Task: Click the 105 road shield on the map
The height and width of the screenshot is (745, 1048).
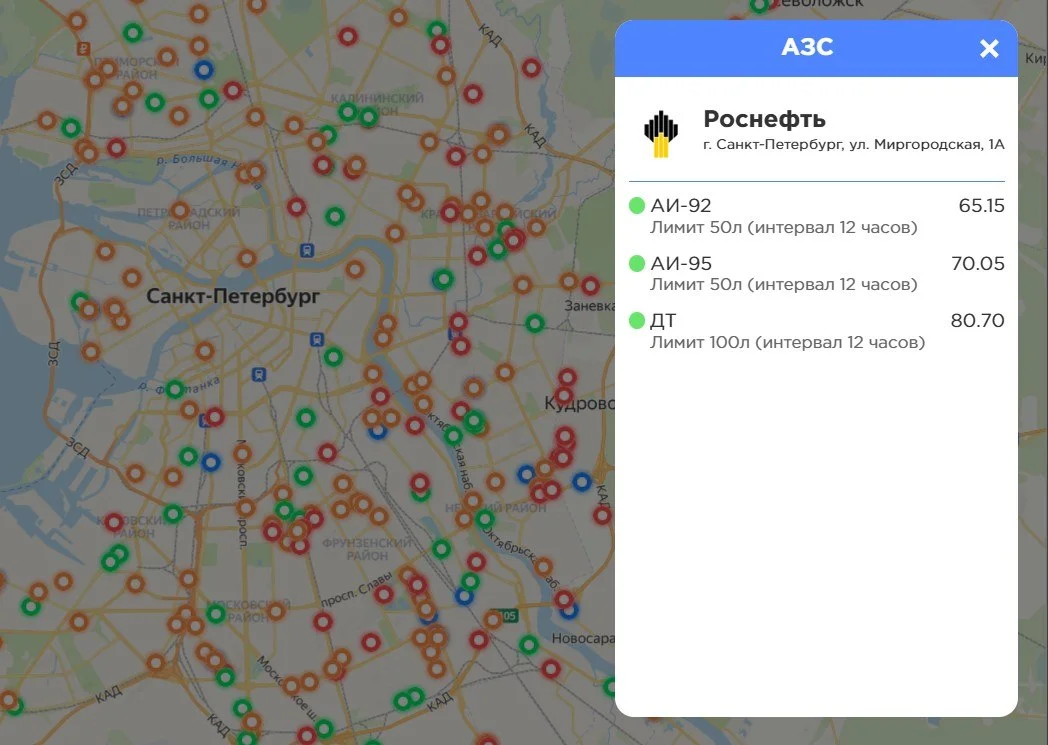Action: point(509,615)
